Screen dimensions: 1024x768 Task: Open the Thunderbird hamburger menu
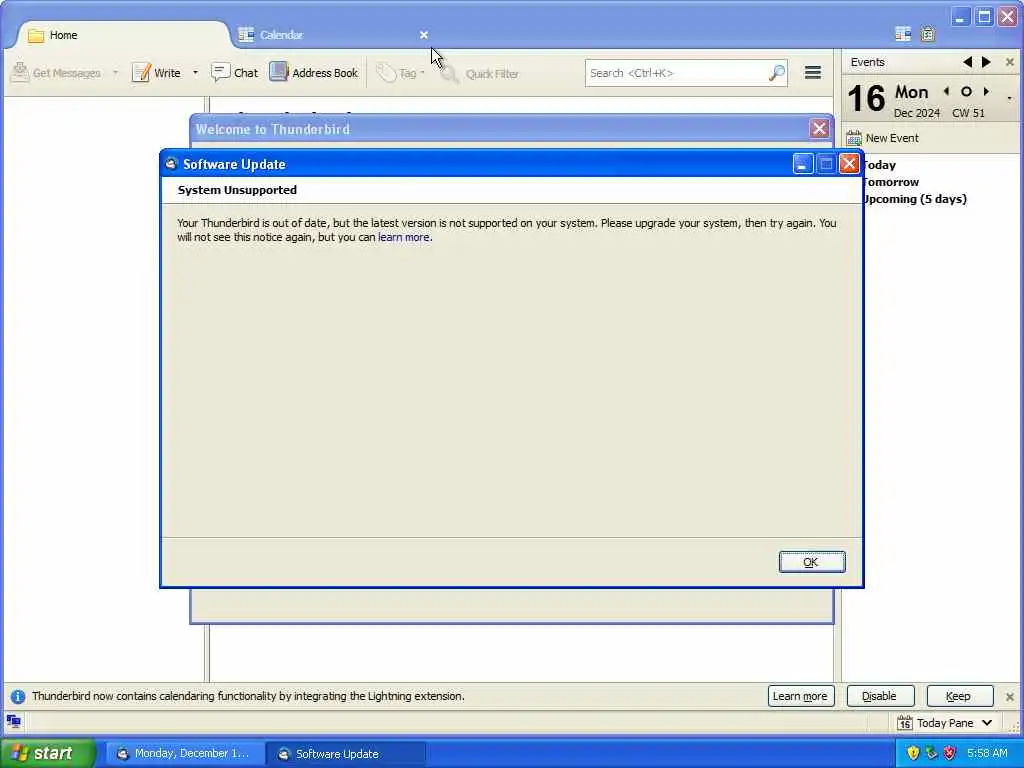coord(812,72)
